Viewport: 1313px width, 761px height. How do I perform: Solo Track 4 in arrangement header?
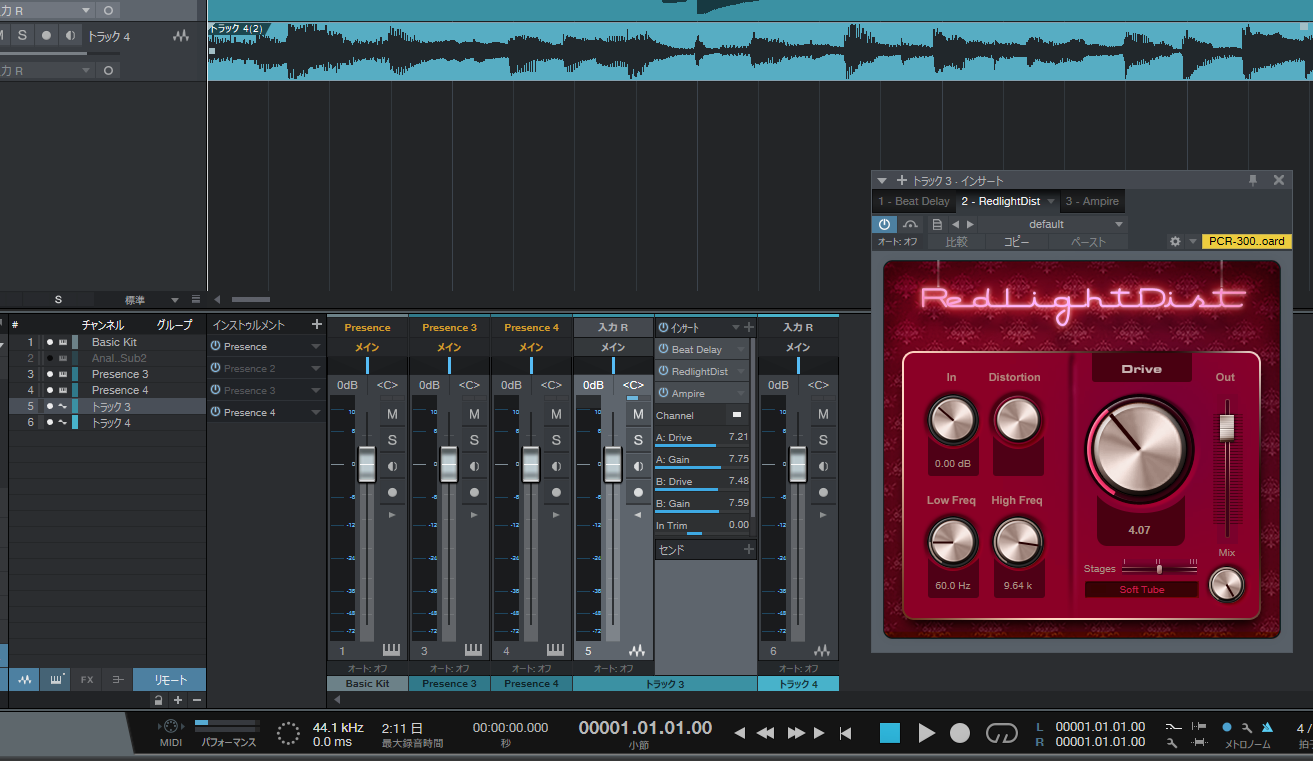click(x=22, y=35)
